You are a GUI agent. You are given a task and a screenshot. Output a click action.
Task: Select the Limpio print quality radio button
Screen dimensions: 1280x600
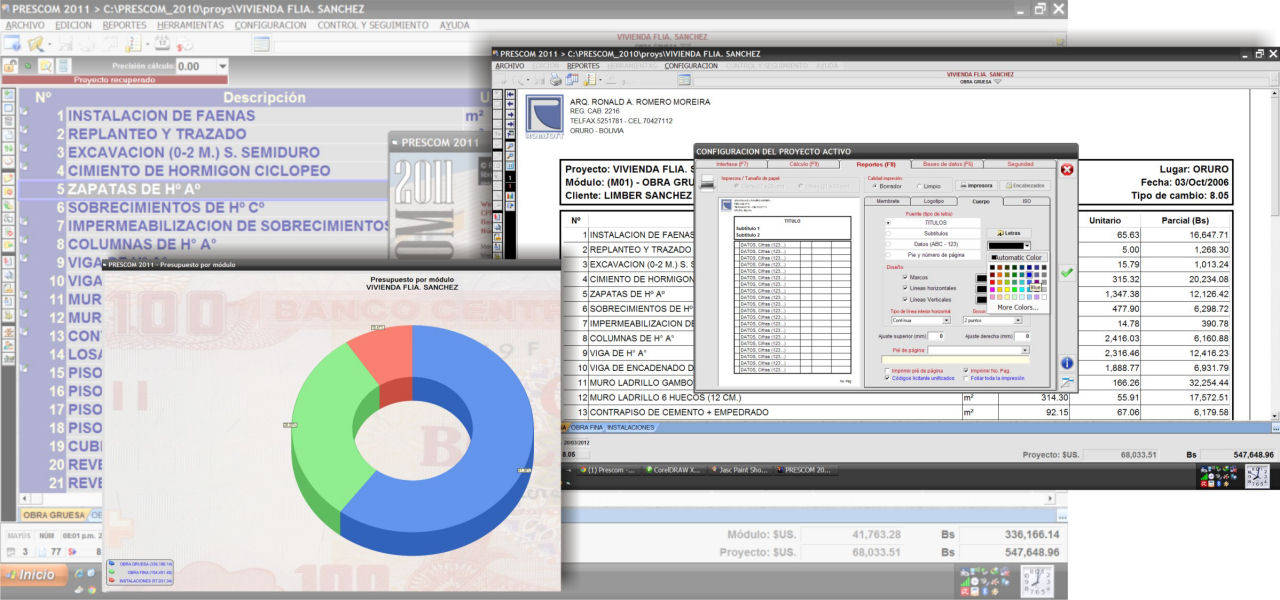(x=918, y=186)
